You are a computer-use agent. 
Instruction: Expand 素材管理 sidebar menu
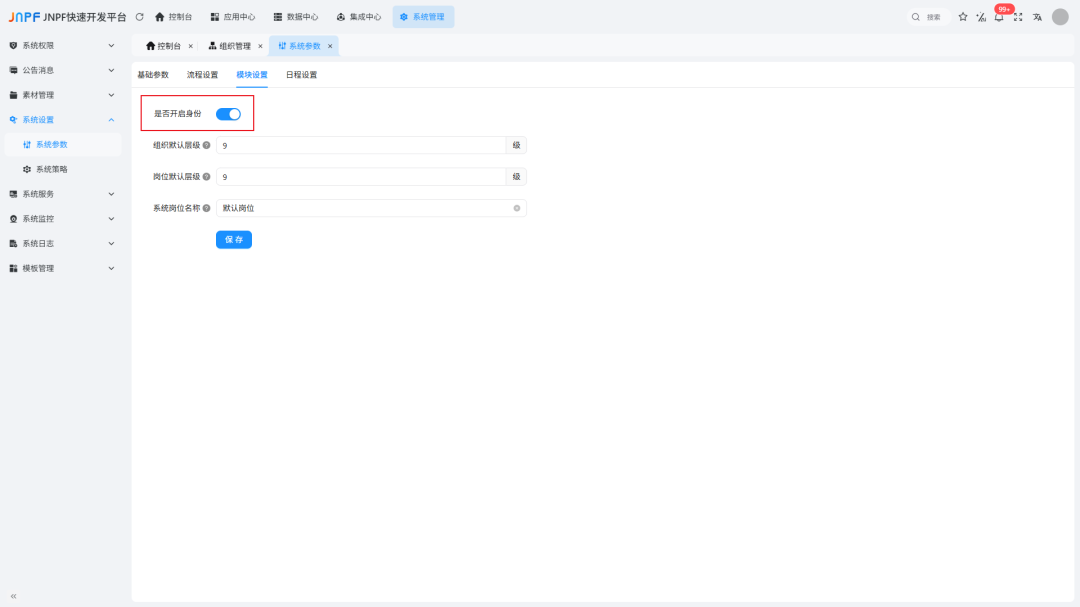click(62, 95)
